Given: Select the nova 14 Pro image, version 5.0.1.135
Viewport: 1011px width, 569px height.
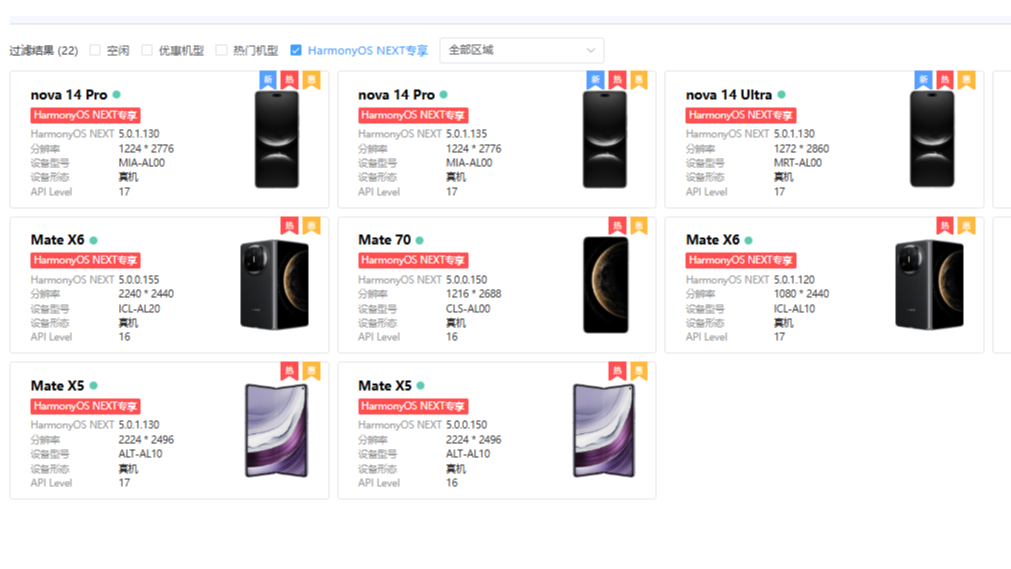Looking at the screenshot, I should [605, 139].
